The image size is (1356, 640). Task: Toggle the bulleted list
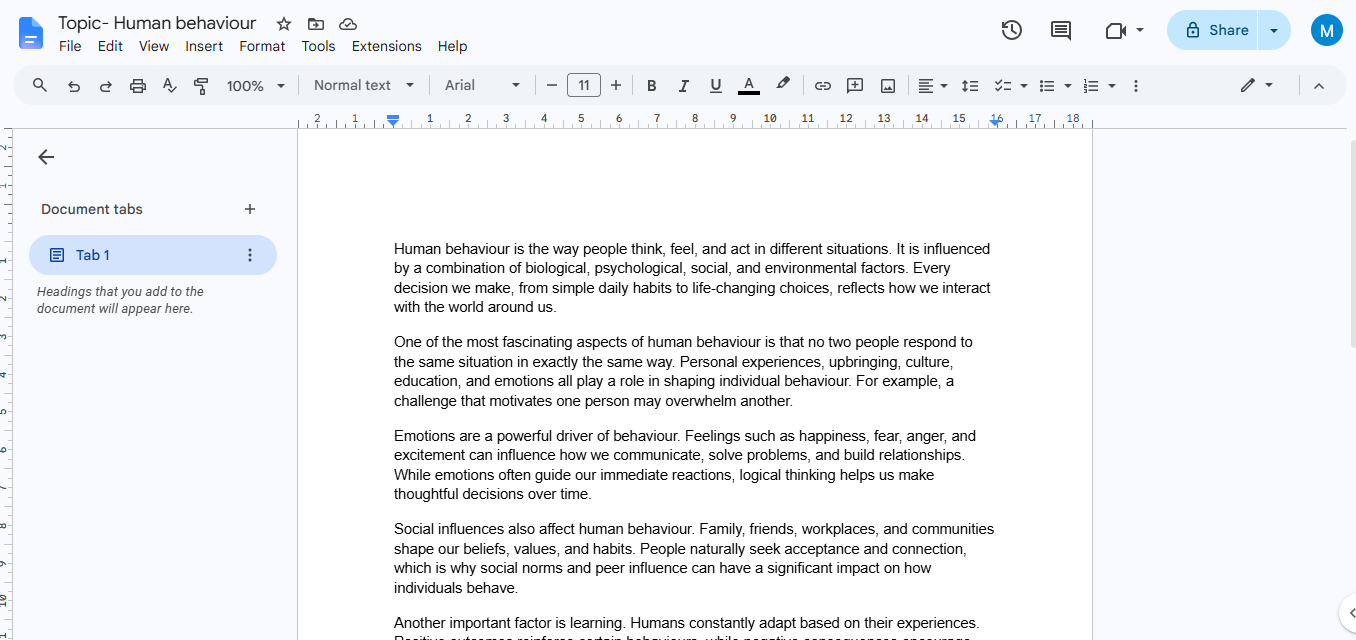tap(1047, 86)
